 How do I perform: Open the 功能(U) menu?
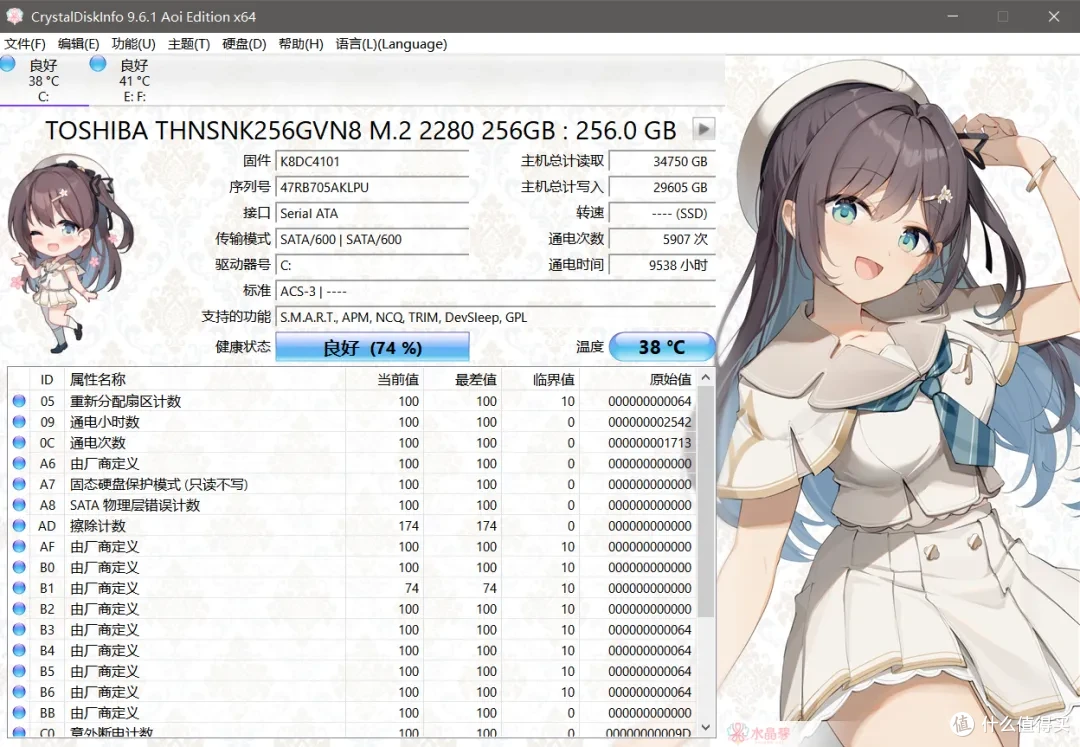click(x=134, y=44)
